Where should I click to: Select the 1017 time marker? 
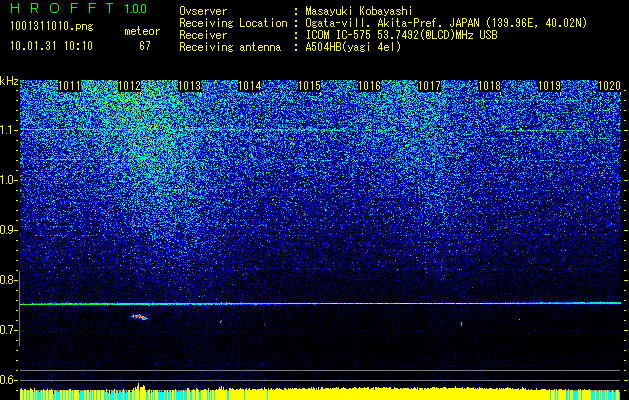tap(429, 86)
